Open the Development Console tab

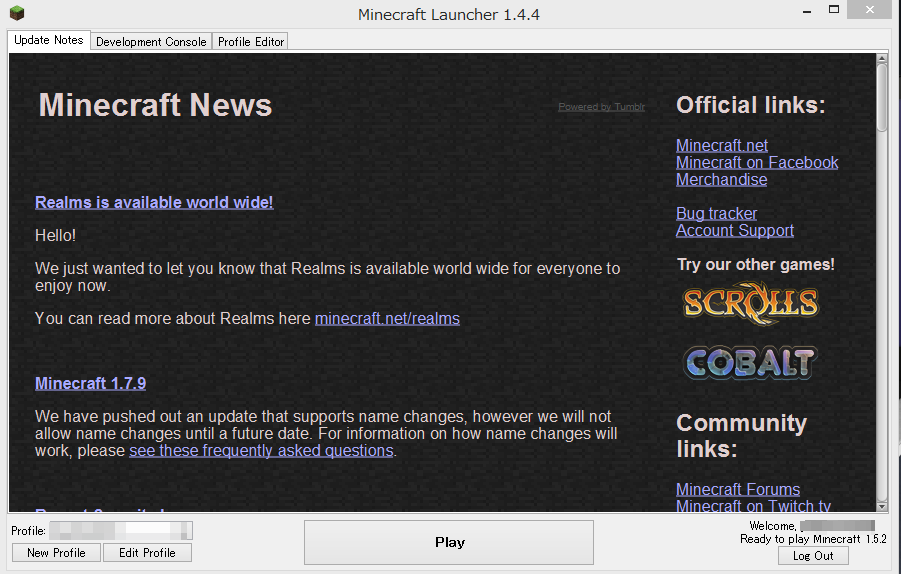151,41
